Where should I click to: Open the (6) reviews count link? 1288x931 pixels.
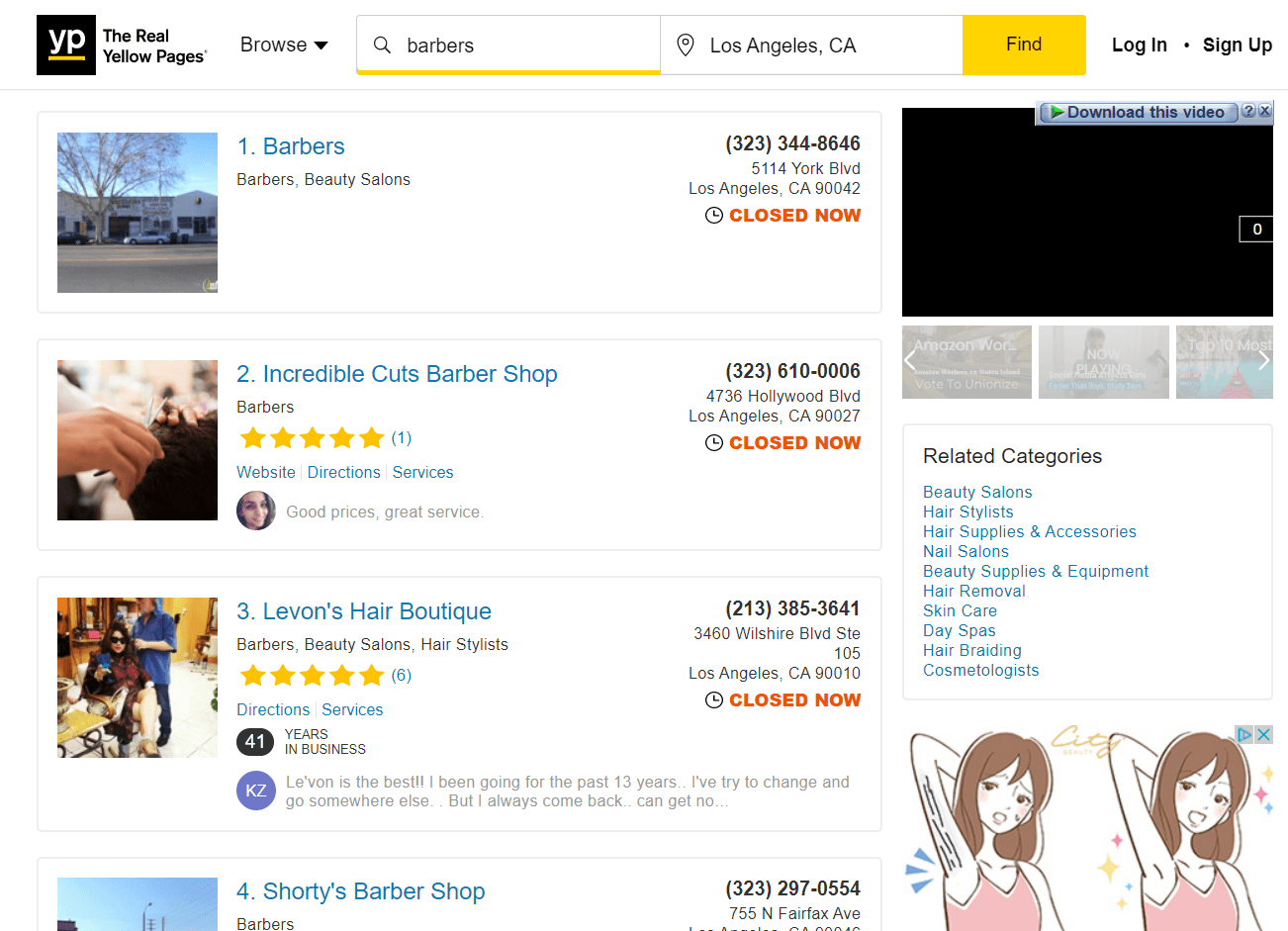(401, 675)
